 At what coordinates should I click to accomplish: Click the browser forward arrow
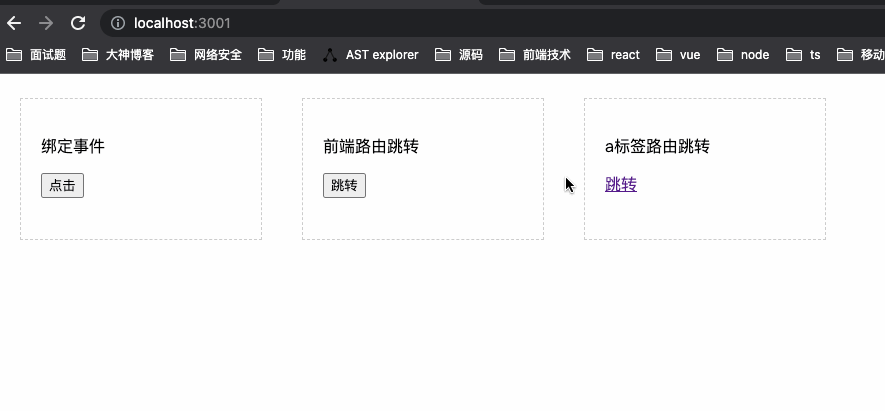pyautogui.click(x=46, y=23)
